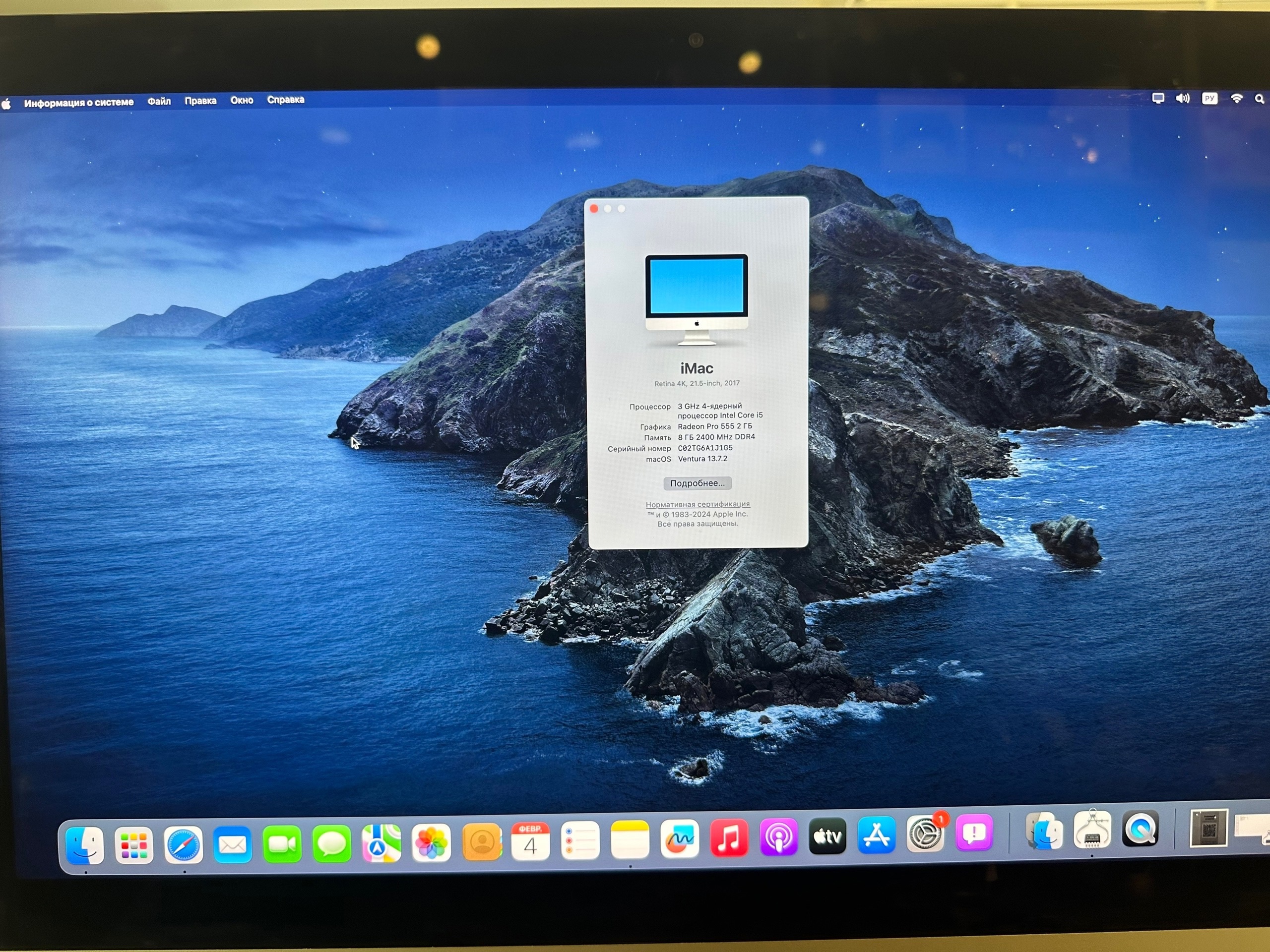Open Finder from the Dock

85,845
